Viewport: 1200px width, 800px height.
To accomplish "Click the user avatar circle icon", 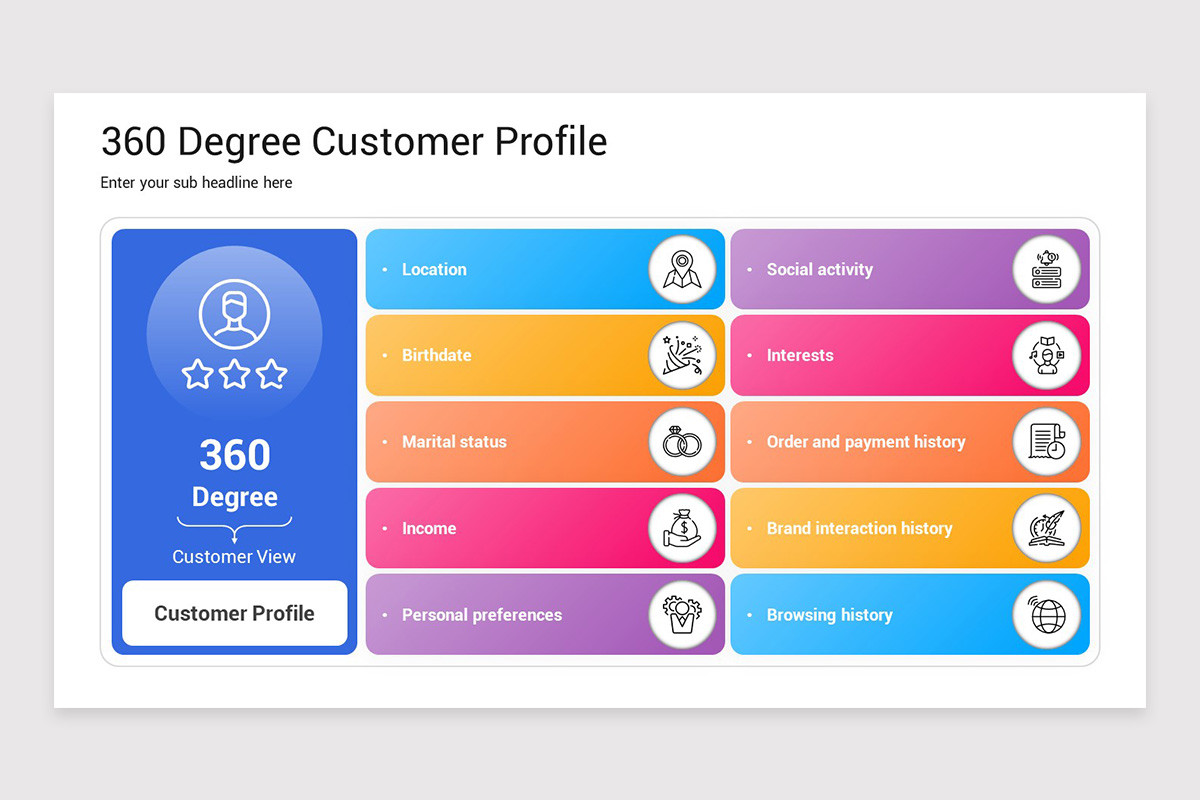I will point(235,314).
